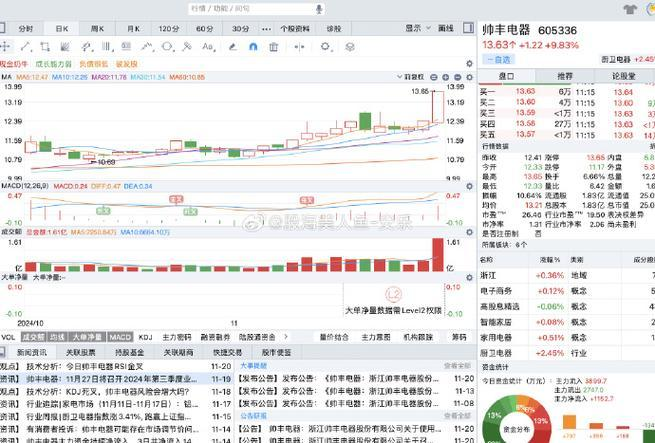The width and height of the screenshot is (655, 443).
Task: Click the 电子商务 concept row
Action: click(x=566, y=291)
